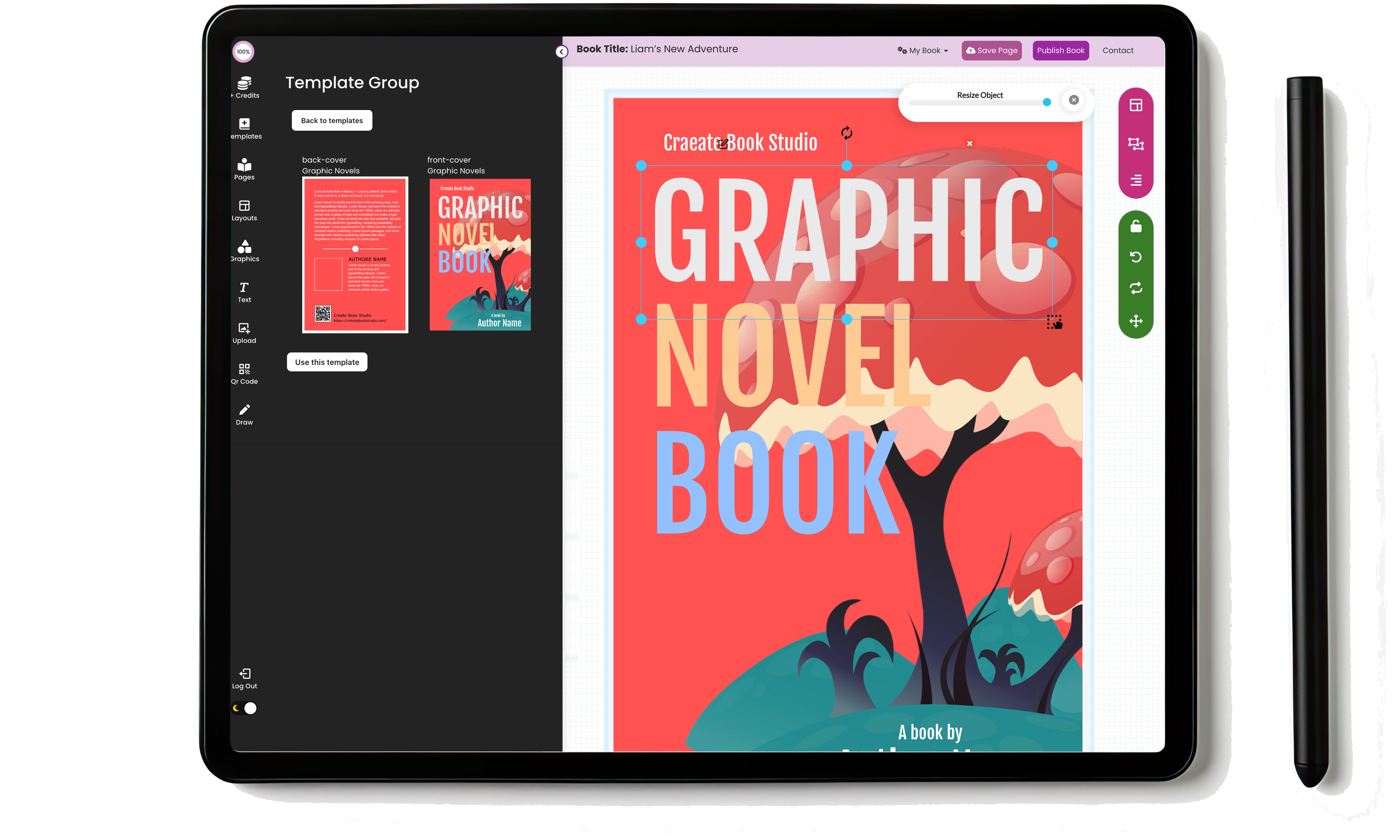Open the My Book dropdown
The width and height of the screenshot is (1400, 840).
click(x=922, y=50)
